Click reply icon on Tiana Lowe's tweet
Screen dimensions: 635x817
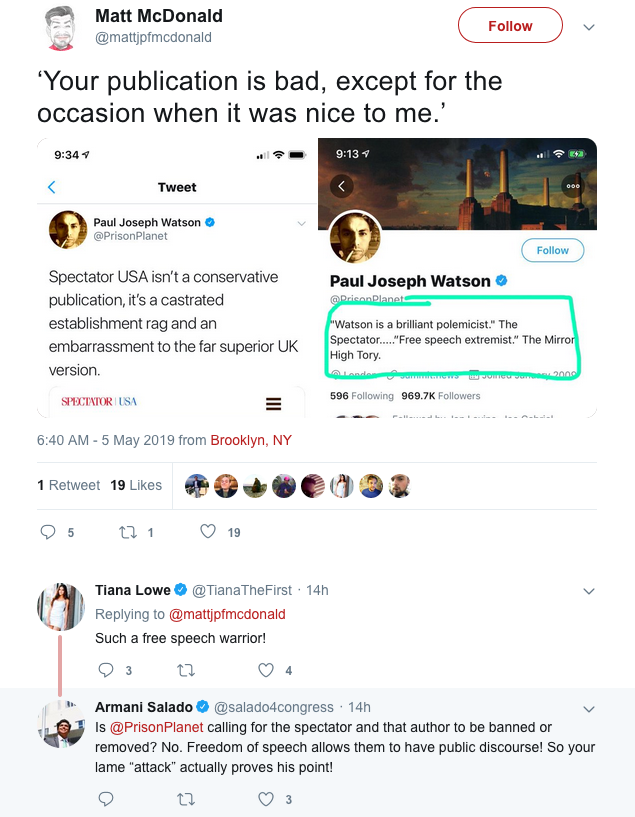tap(107, 670)
